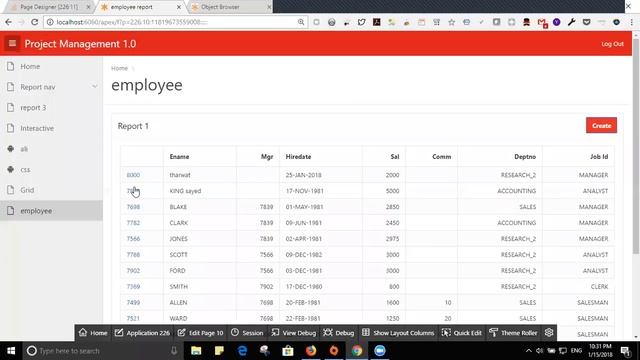Click View Debug in developer toolbar
The width and height of the screenshot is (640, 360).
tap(294, 333)
